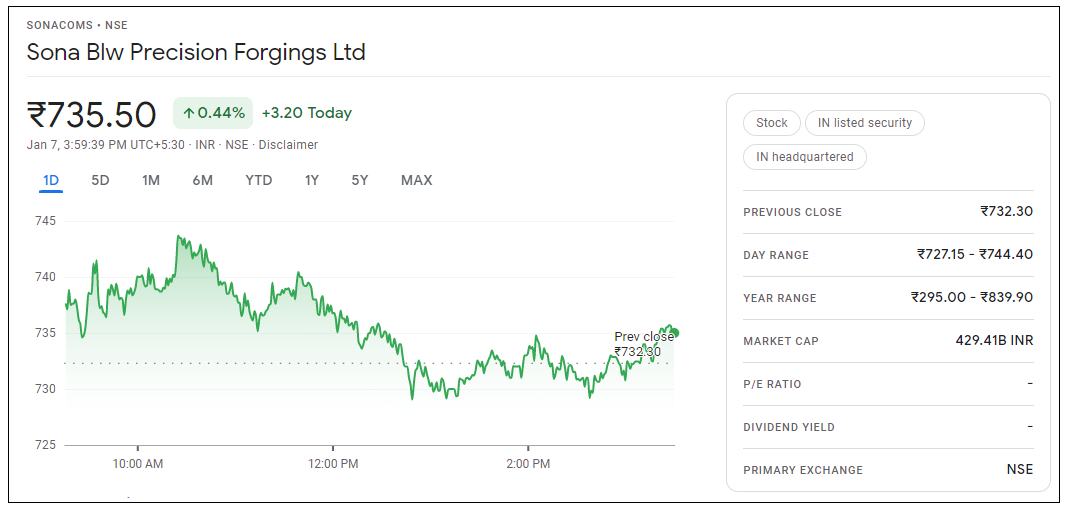
Task: Click the green up-arrow percent change badge
Action: coord(213,113)
